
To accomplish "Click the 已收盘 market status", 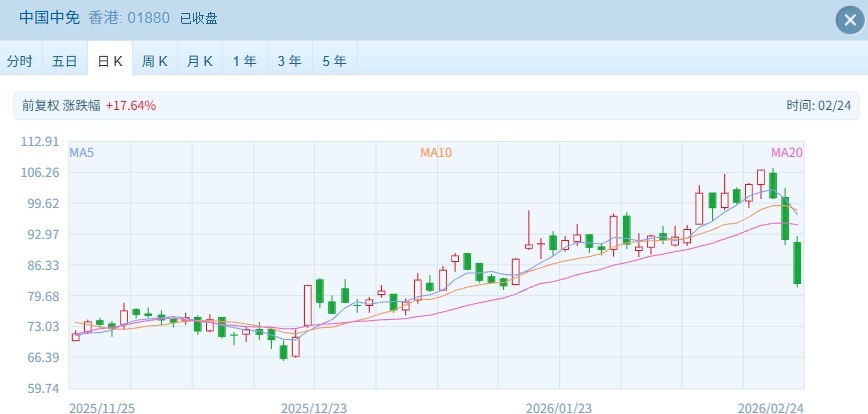I will click(198, 18).
